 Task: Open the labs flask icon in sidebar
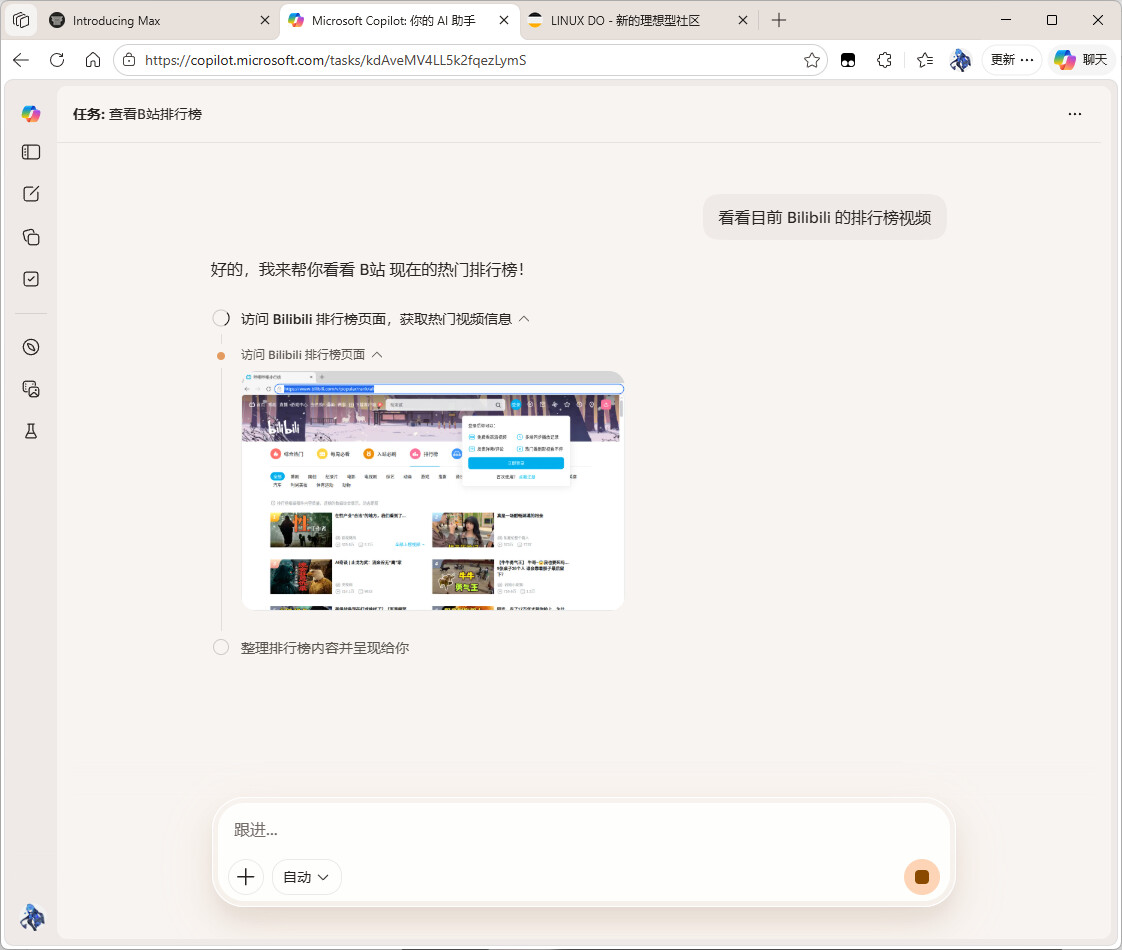pyautogui.click(x=31, y=431)
